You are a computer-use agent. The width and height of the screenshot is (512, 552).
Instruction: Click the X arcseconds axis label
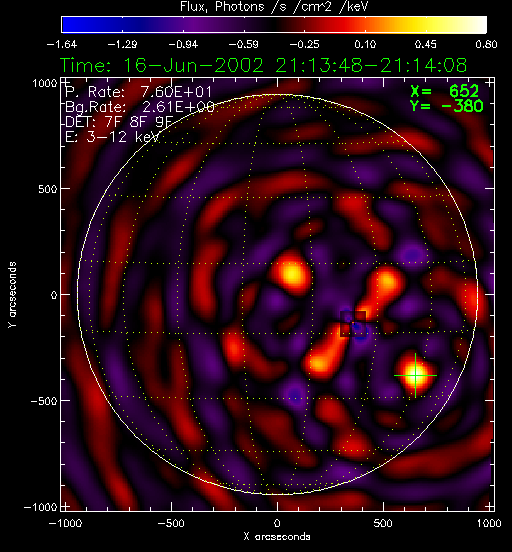point(277,537)
